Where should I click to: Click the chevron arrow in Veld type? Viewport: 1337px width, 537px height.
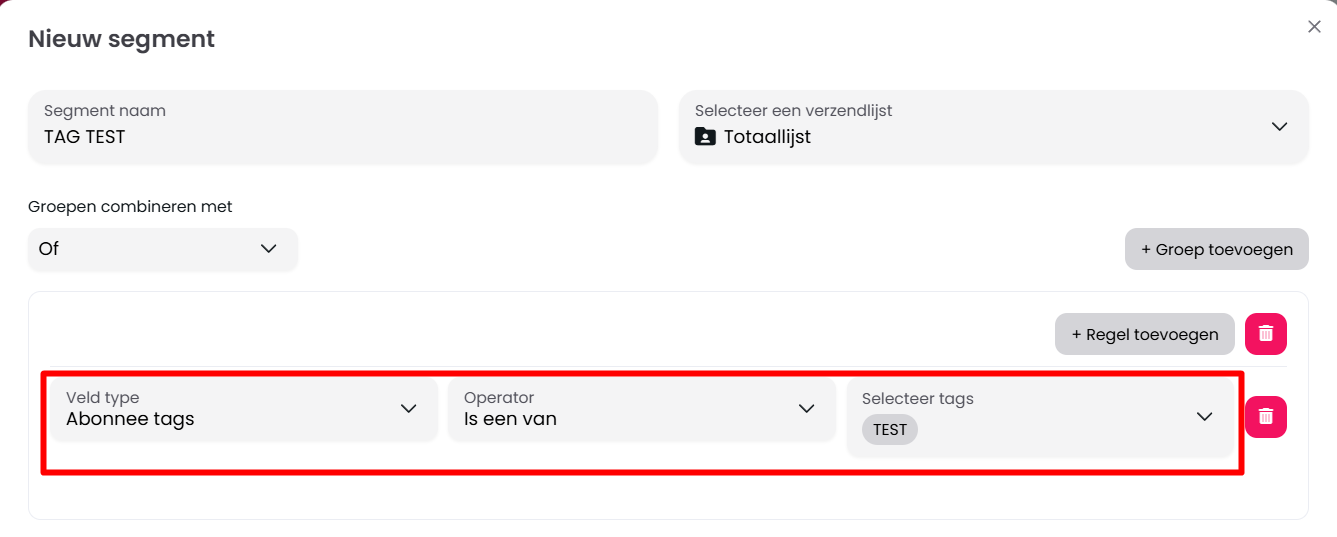408,408
